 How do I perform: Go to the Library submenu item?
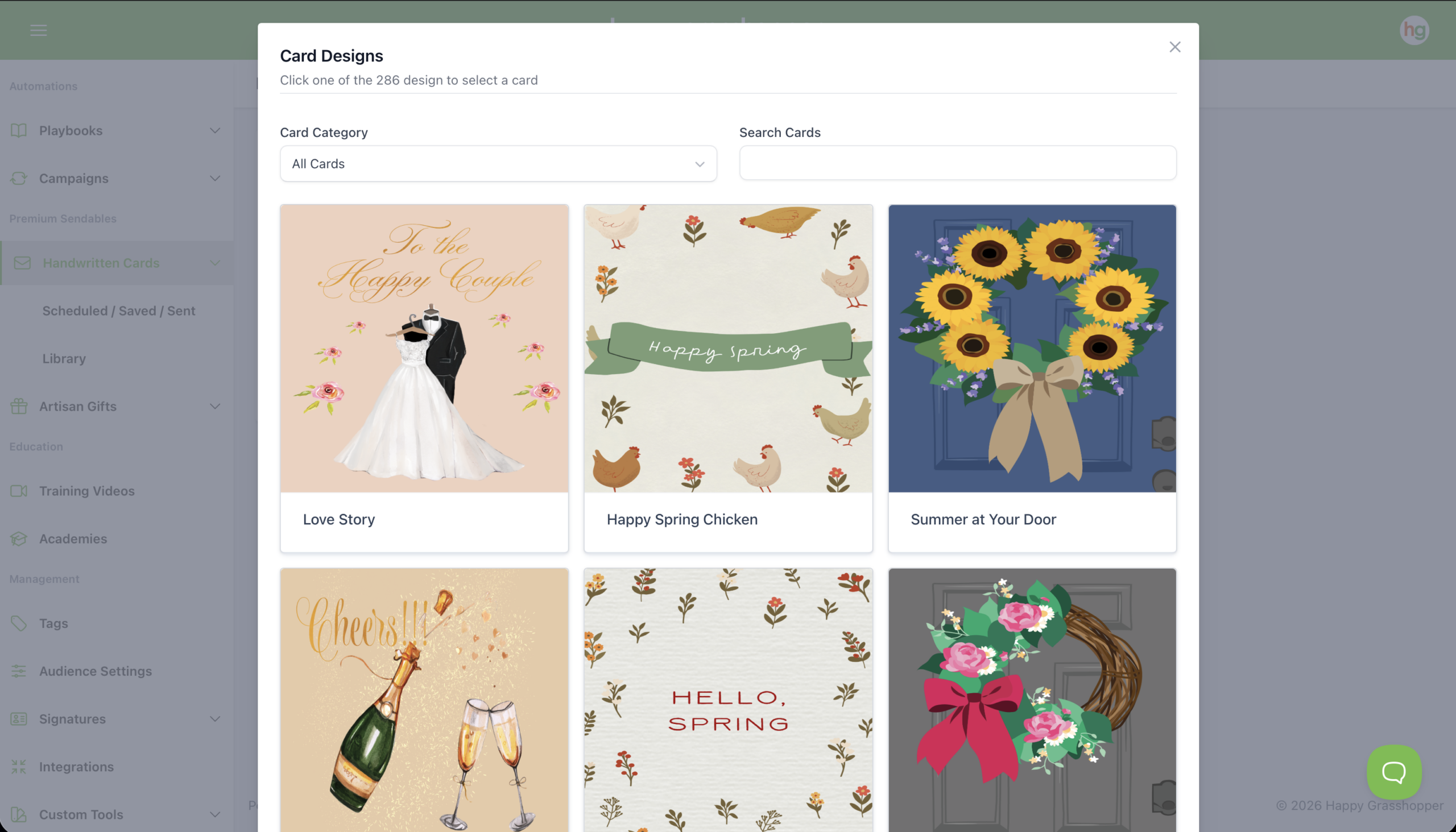click(64, 358)
